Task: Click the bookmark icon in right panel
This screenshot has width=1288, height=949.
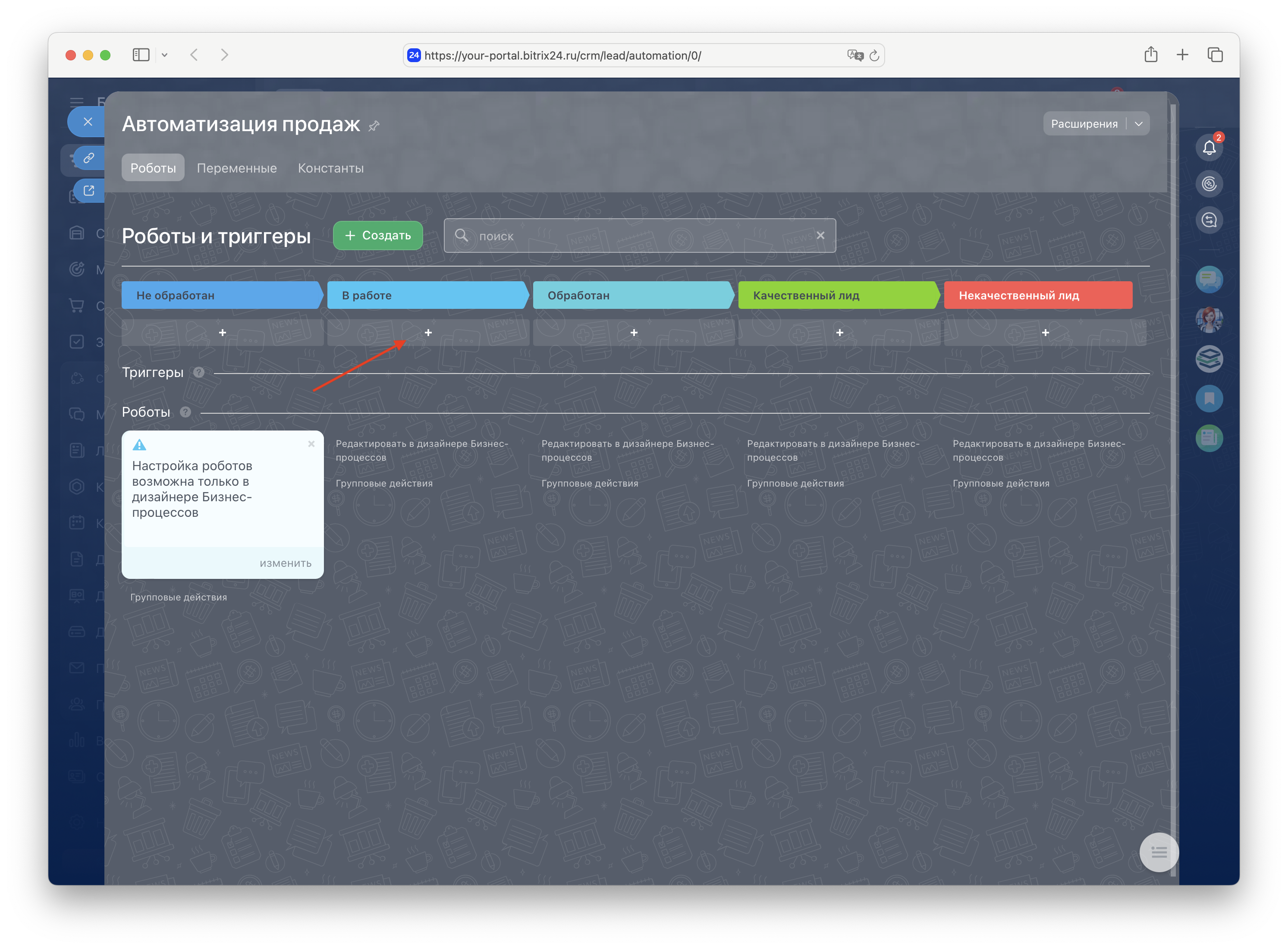Action: (x=1209, y=398)
